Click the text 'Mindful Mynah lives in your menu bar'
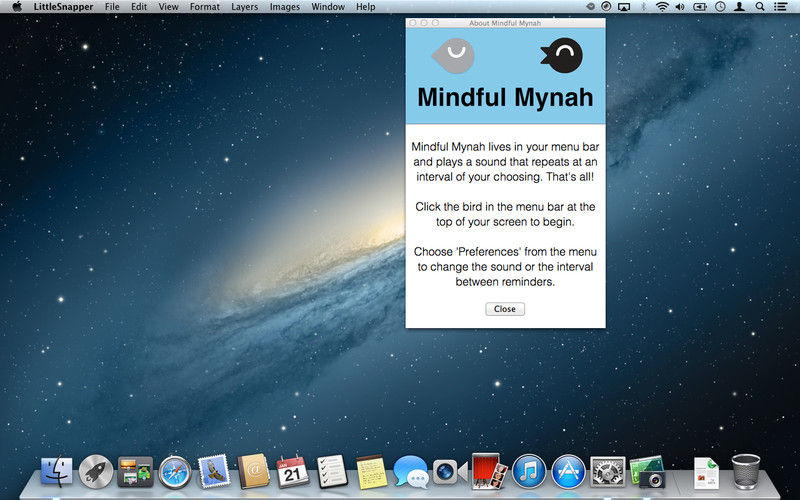 [505, 147]
